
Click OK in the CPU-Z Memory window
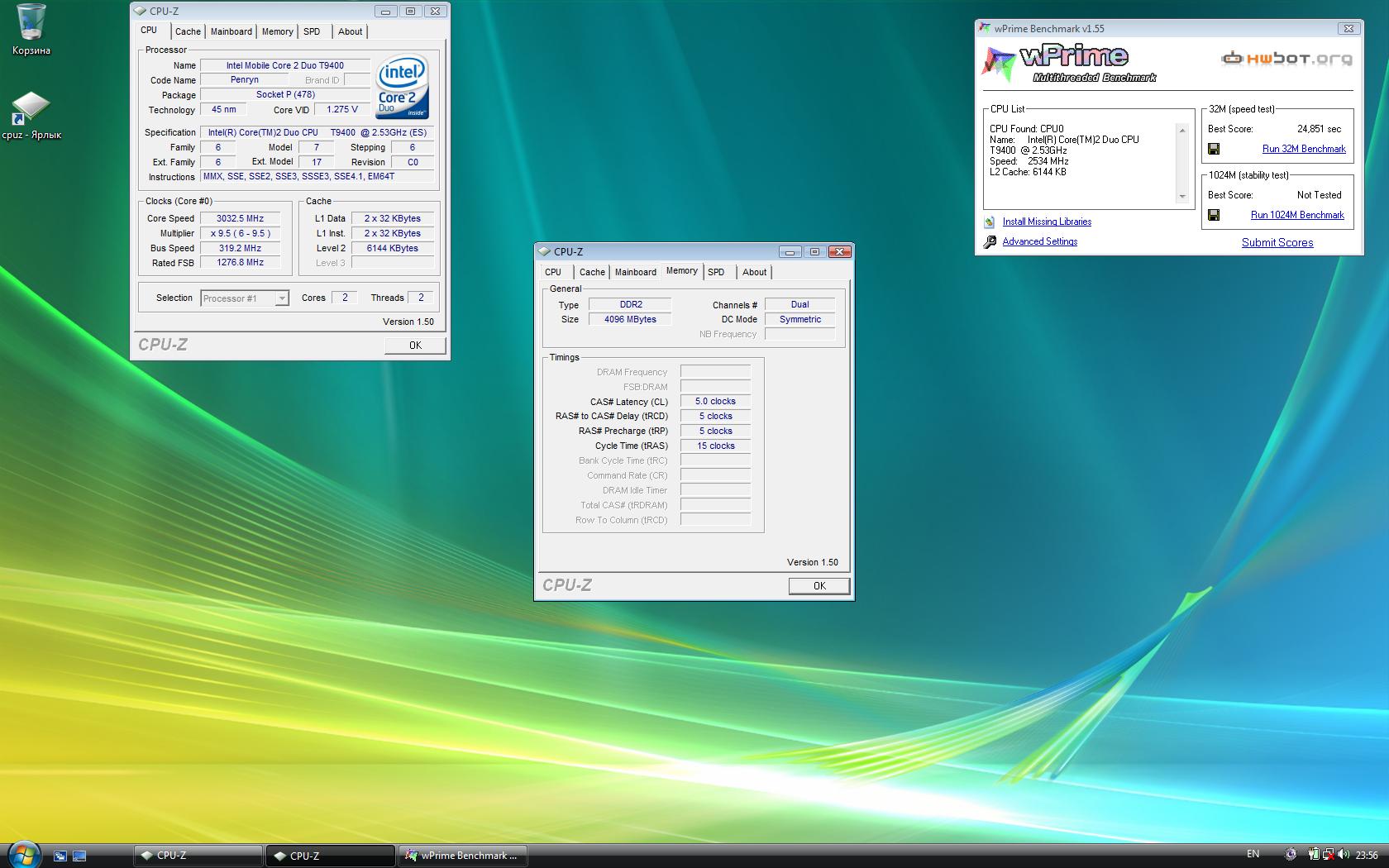point(819,586)
